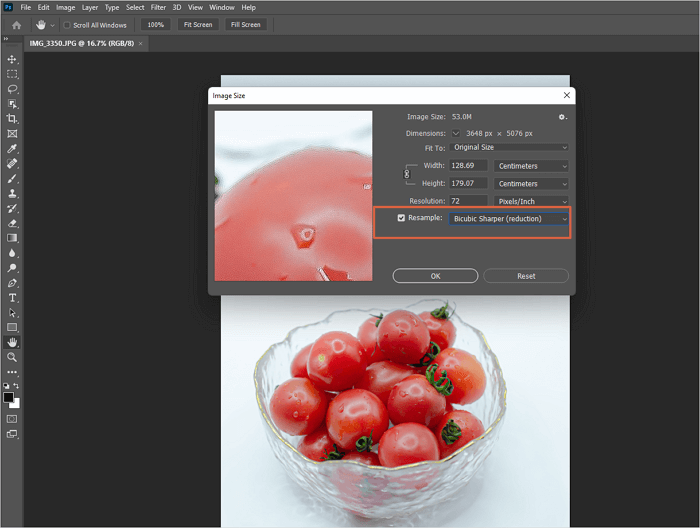
Task: Open the Fit To dropdown
Action: (508, 147)
